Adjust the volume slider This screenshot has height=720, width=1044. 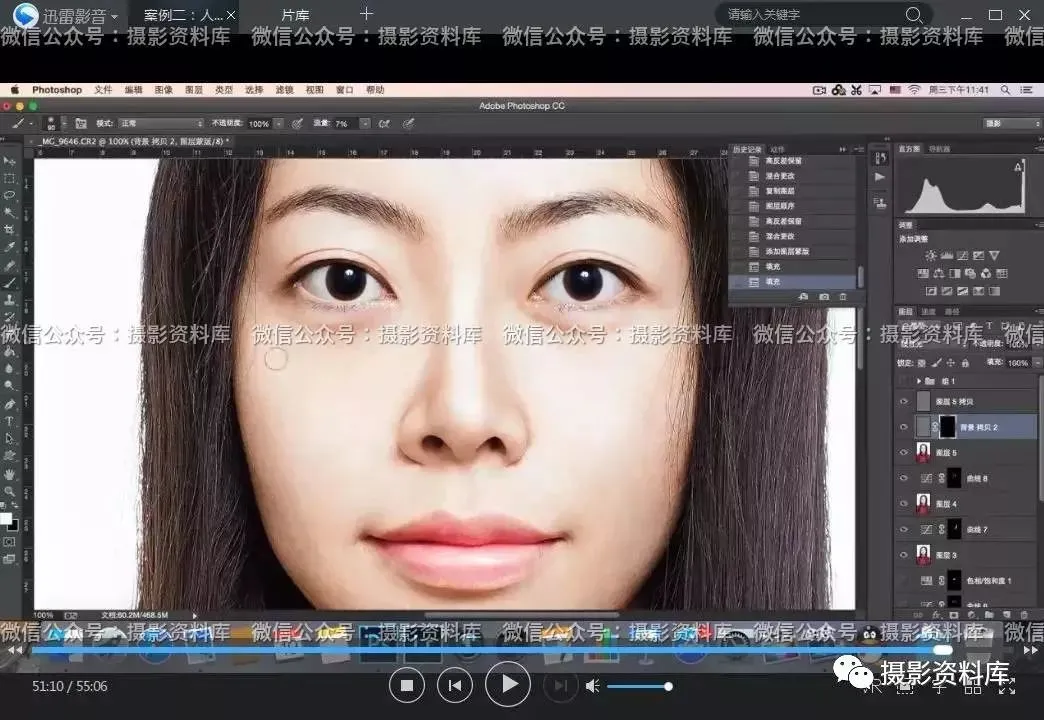click(x=639, y=686)
